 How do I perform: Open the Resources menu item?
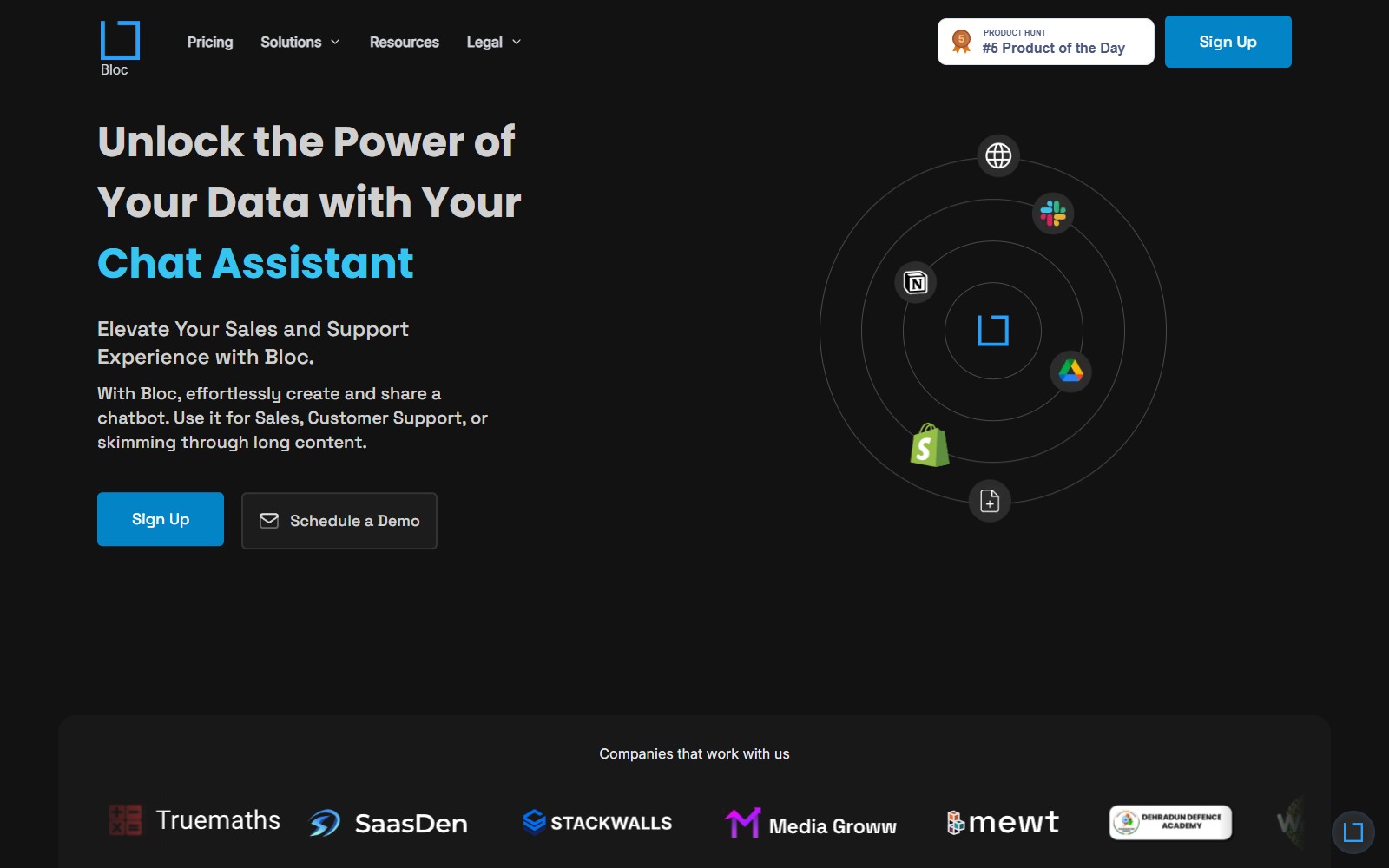pos(405,42)
